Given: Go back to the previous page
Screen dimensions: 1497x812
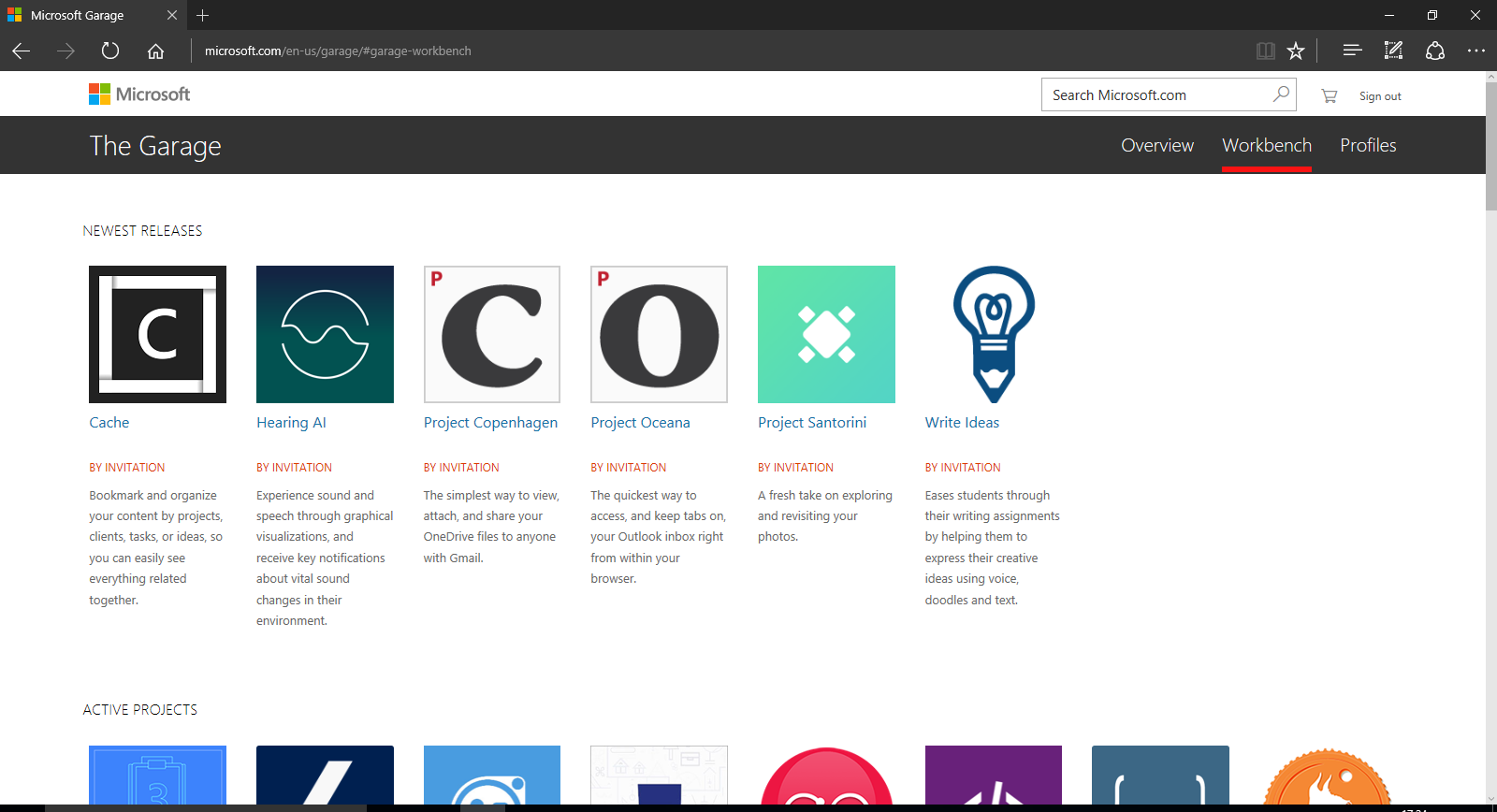Looking at the screenshot, I should click(22, 51).
